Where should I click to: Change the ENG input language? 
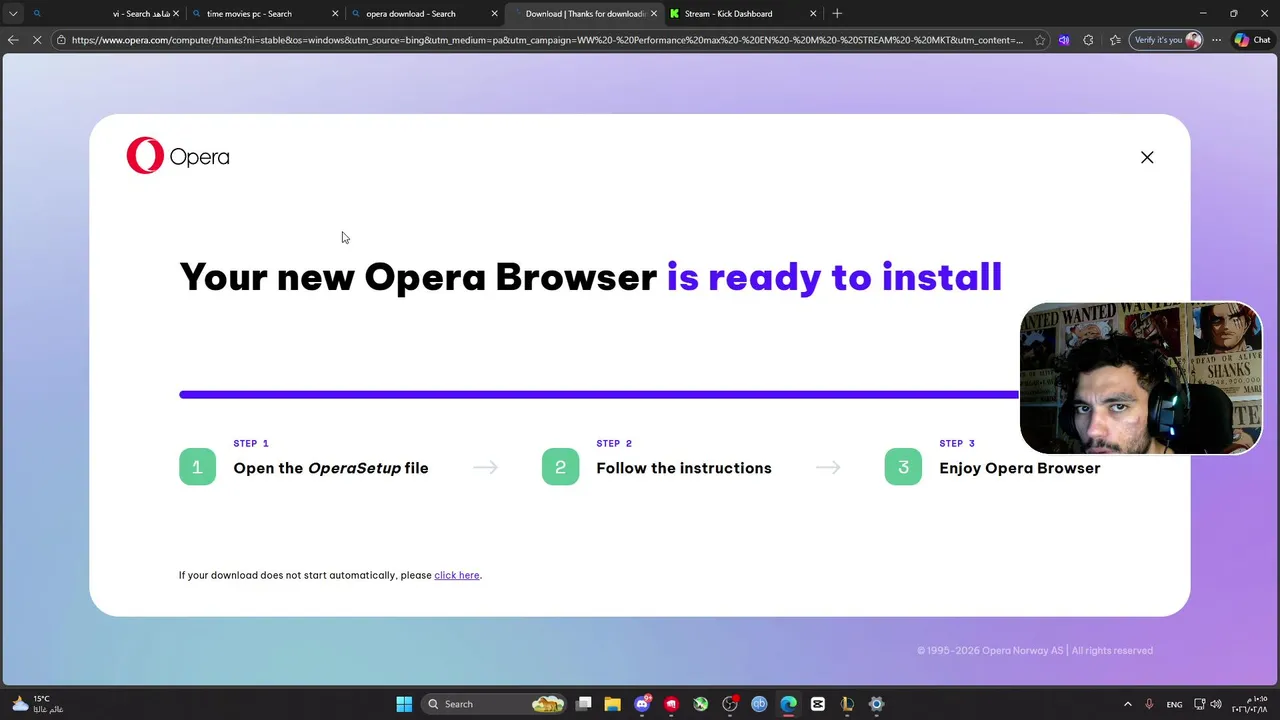(x=1174, y=704)
